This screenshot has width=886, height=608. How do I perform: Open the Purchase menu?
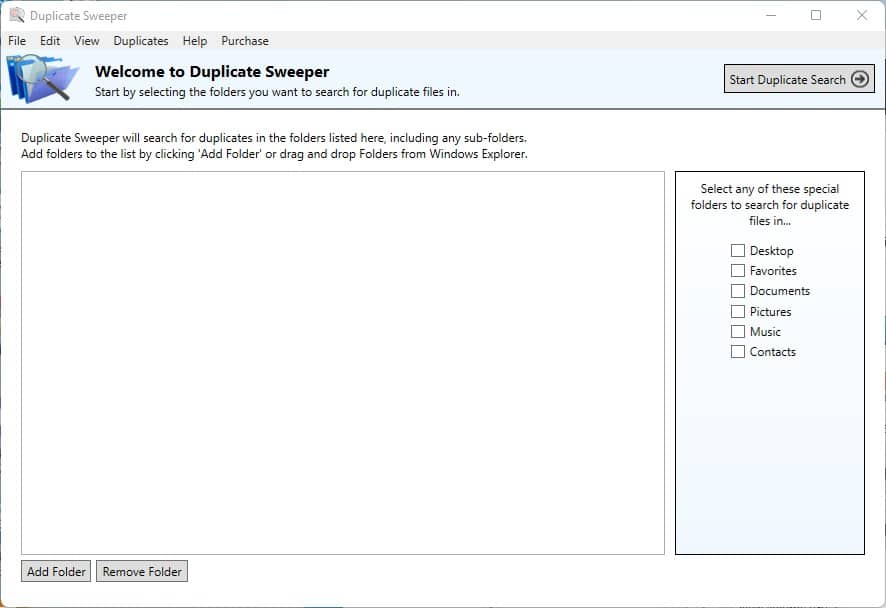click(x=245, y=41)
